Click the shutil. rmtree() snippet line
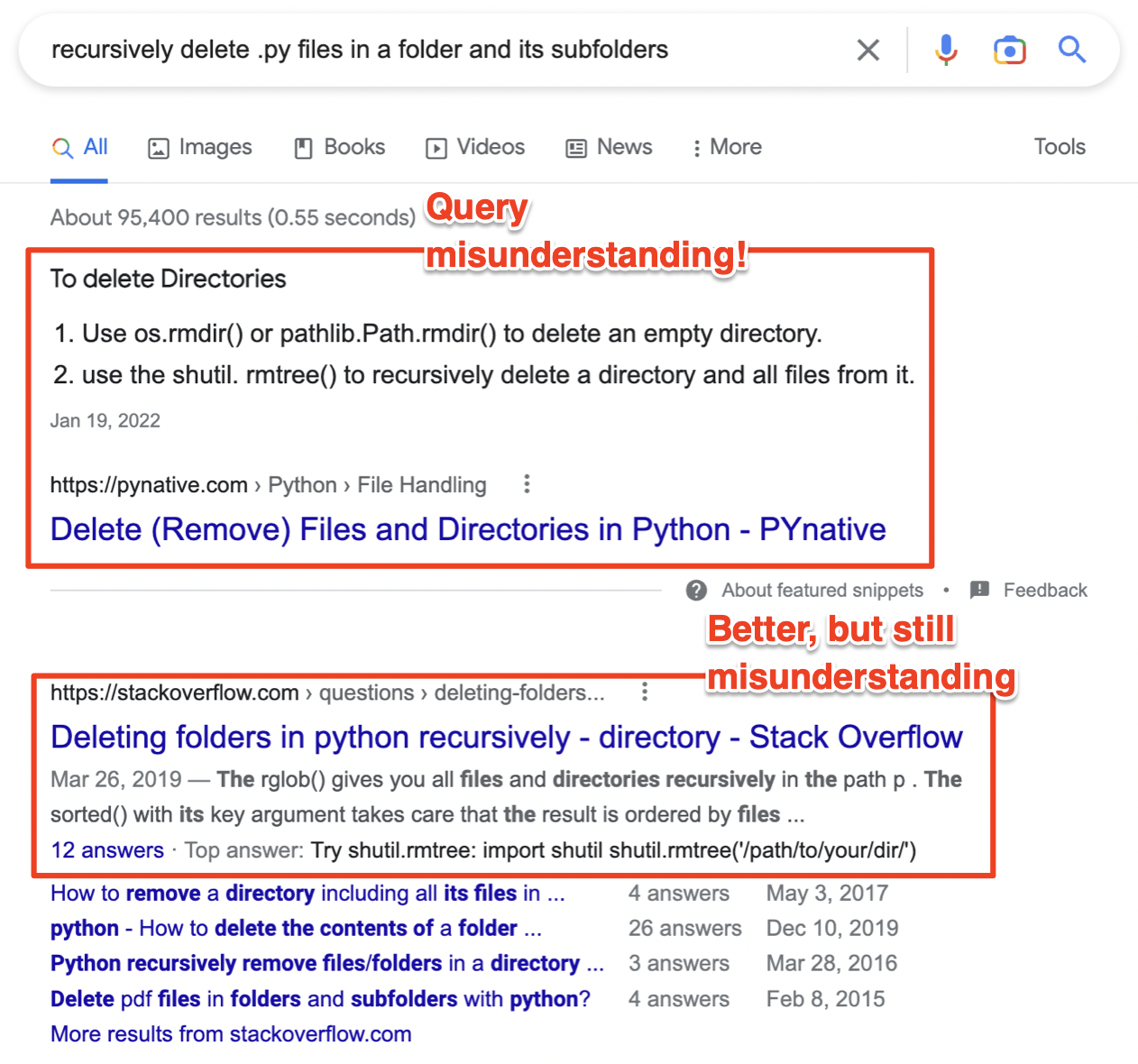The height and width of the screenshot is (1064, 1138). click(x=484, y=375)
